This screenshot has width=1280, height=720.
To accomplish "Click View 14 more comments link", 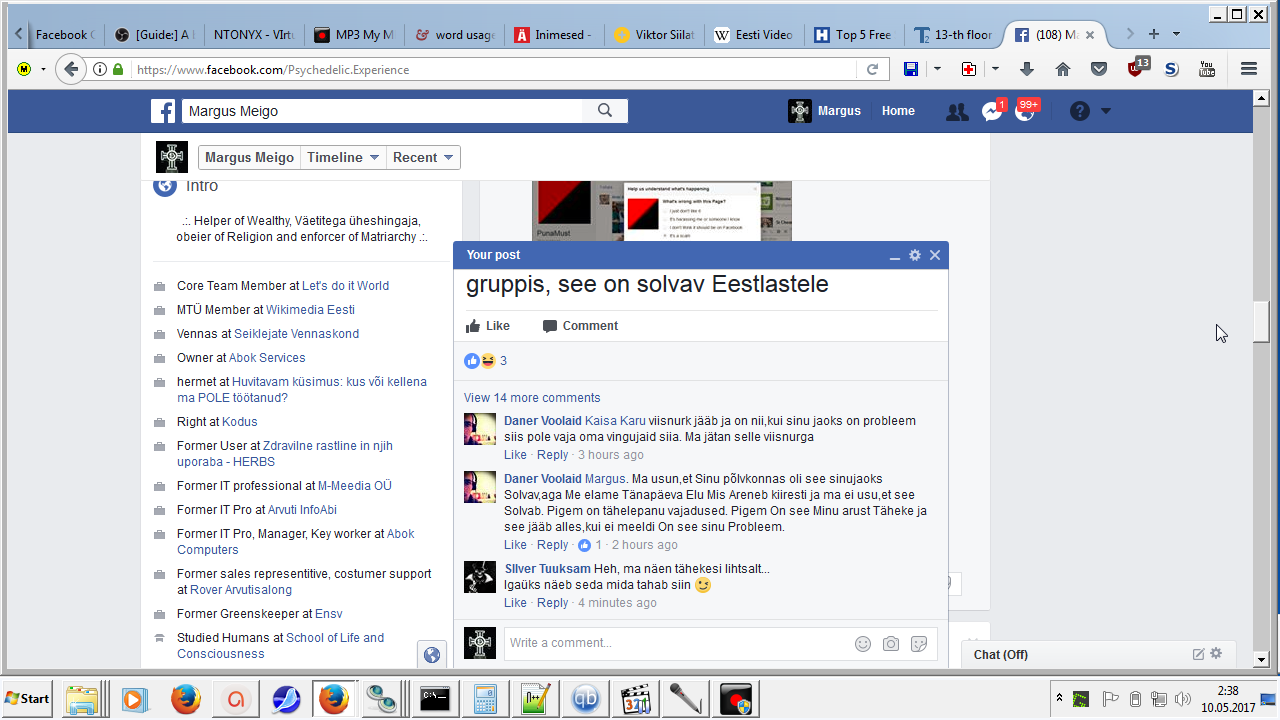I will click(532, 398).
